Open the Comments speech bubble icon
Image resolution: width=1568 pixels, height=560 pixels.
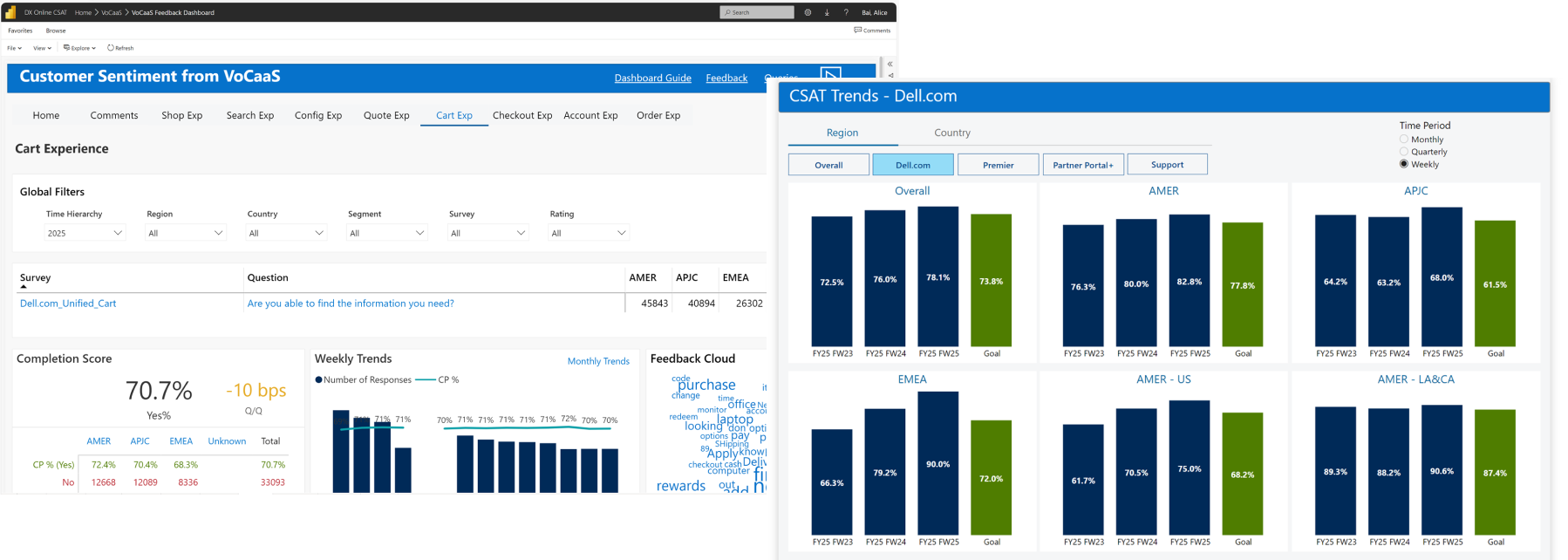pyautogui.click(x=858, y=30)
